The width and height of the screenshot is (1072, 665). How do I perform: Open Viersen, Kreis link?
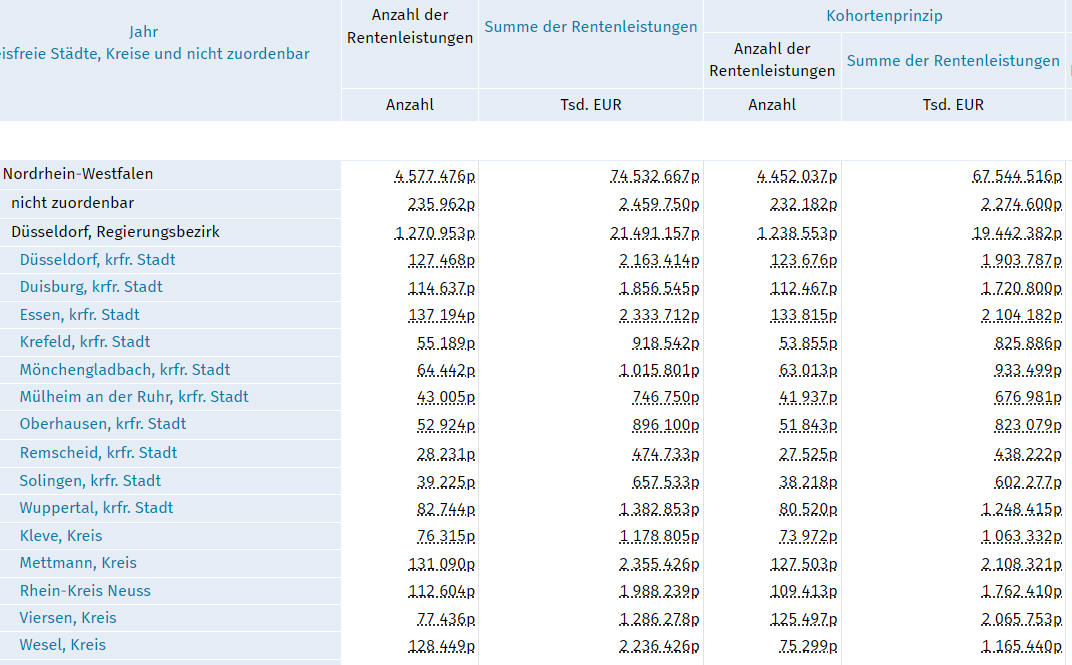[68, 618]
